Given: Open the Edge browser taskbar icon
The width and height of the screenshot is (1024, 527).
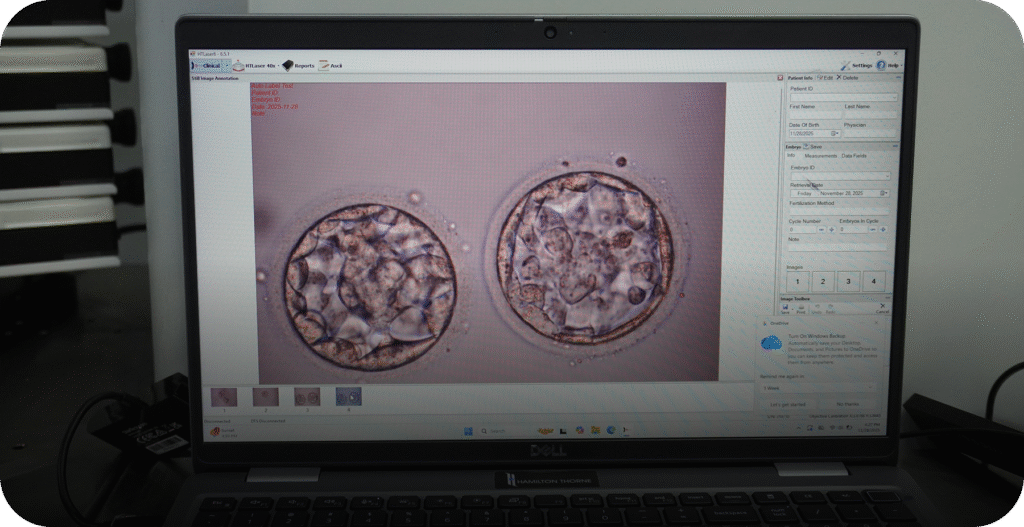Looking at the screenshot, I should (611, 430).
